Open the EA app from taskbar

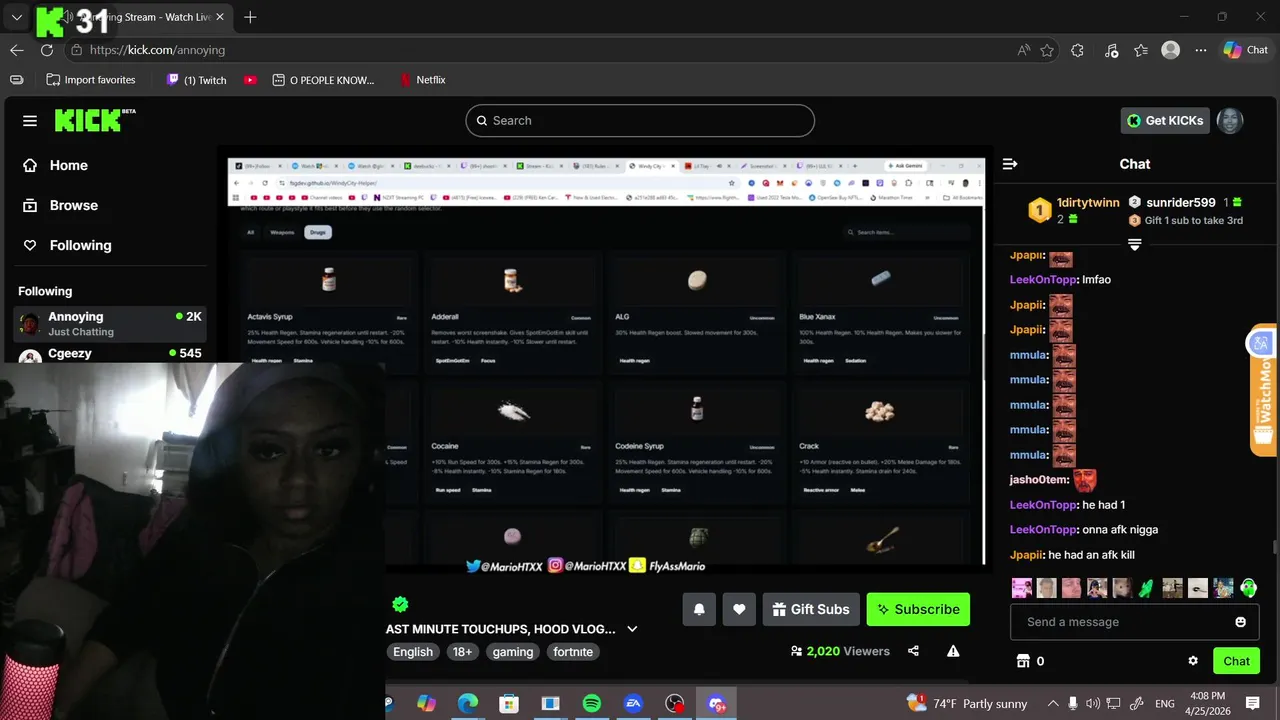(633, 704)
